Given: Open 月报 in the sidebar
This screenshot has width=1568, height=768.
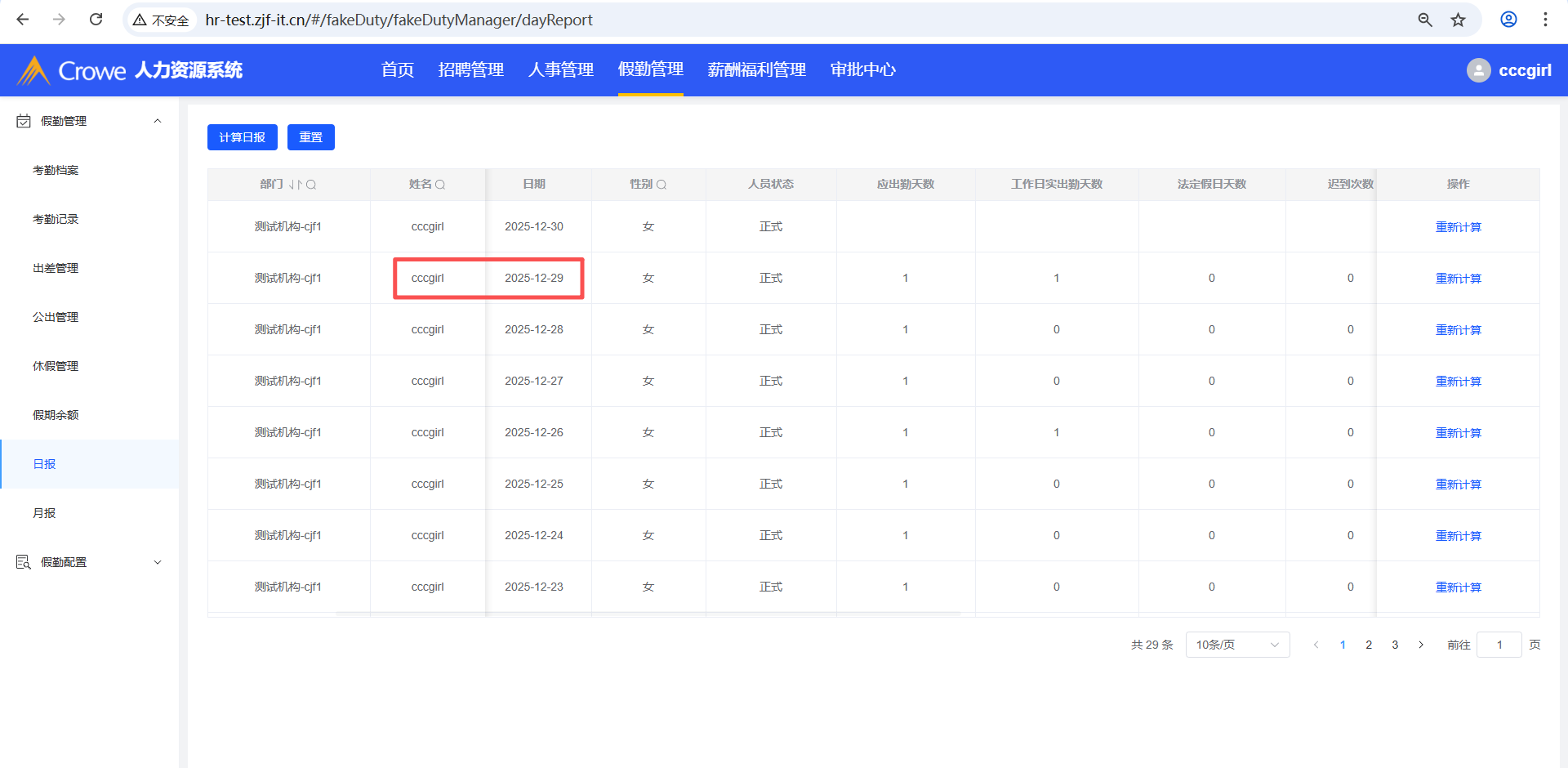Looking at the screenshot, I should (44, 513).
